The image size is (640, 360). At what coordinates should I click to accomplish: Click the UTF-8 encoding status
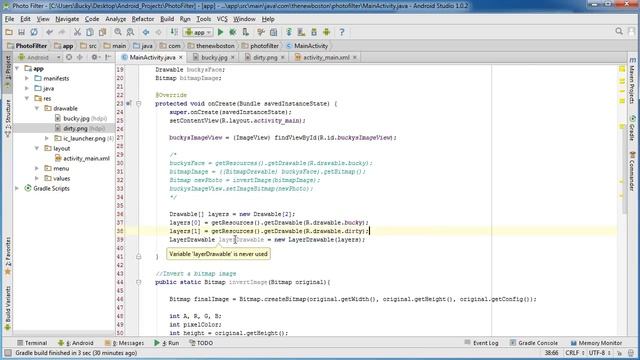click(x=599, y=353)
